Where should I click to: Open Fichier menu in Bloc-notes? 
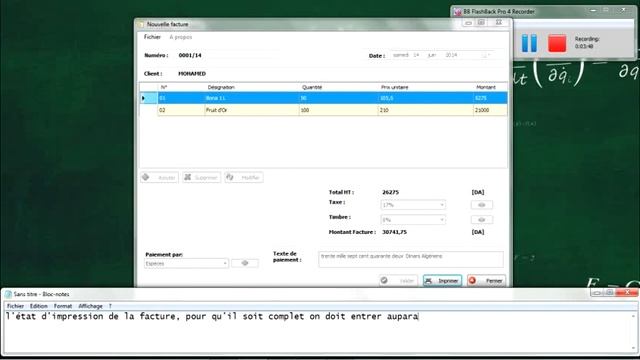point(16,306)
